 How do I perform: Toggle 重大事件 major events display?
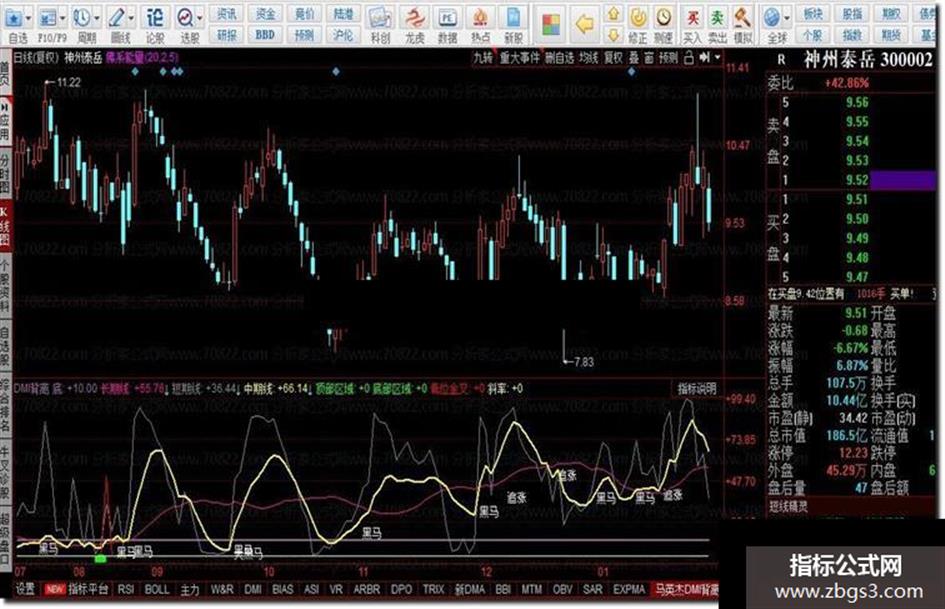tap(520, 58)
